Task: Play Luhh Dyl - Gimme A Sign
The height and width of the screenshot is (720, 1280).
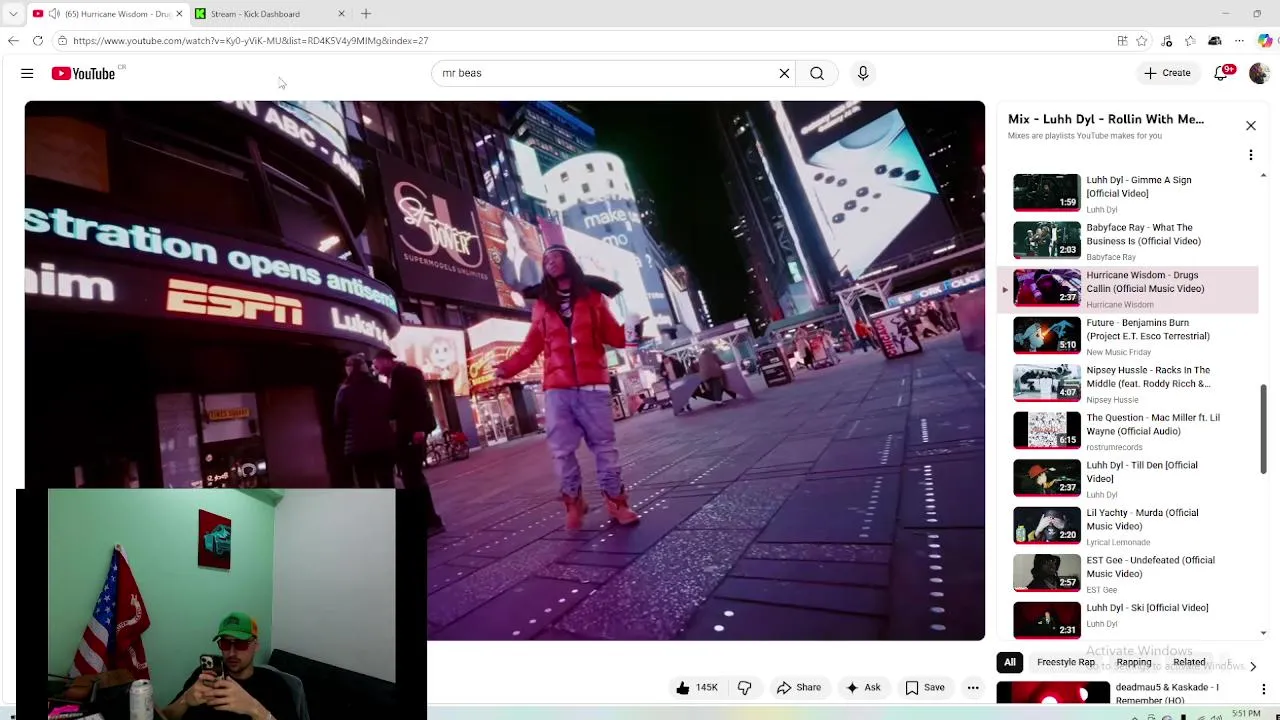Action: point(1128,194)
